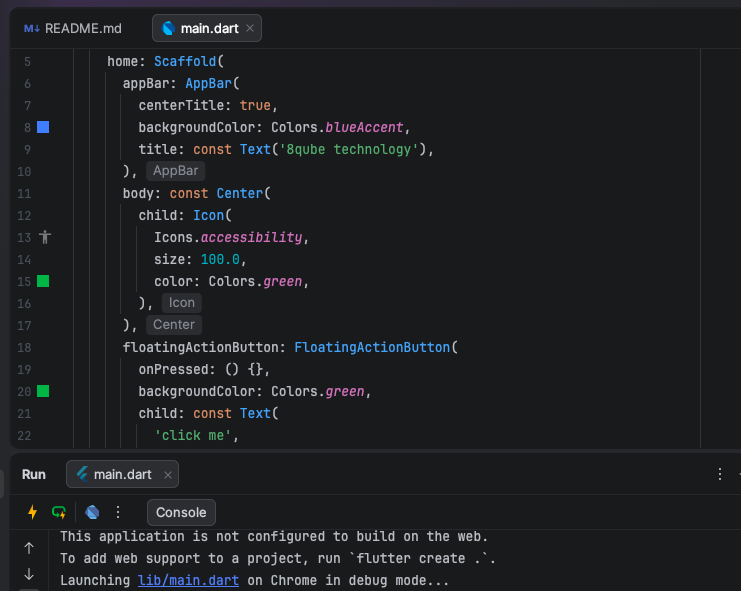Select main.dart run configuration tab

(x=122, y=474)
